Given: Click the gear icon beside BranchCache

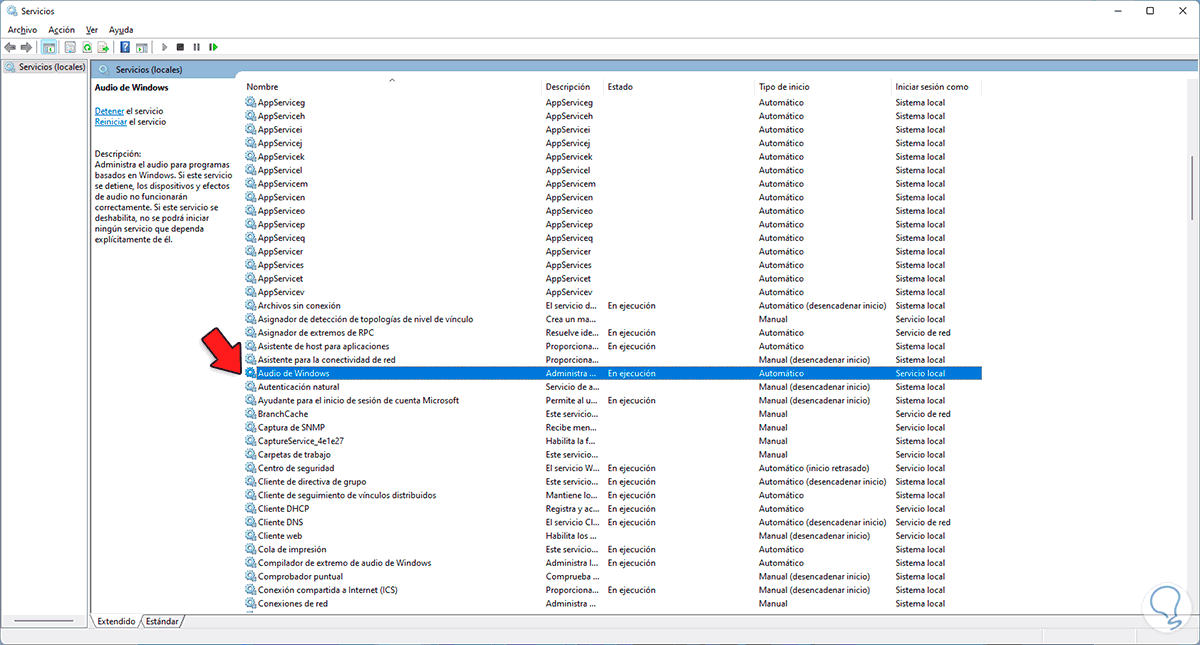Looking at the screenshot, I should coord(251,414).
